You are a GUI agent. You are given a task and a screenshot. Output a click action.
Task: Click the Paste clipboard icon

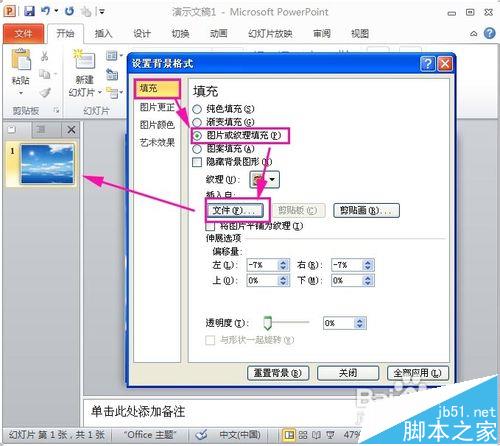coord(21,60)
